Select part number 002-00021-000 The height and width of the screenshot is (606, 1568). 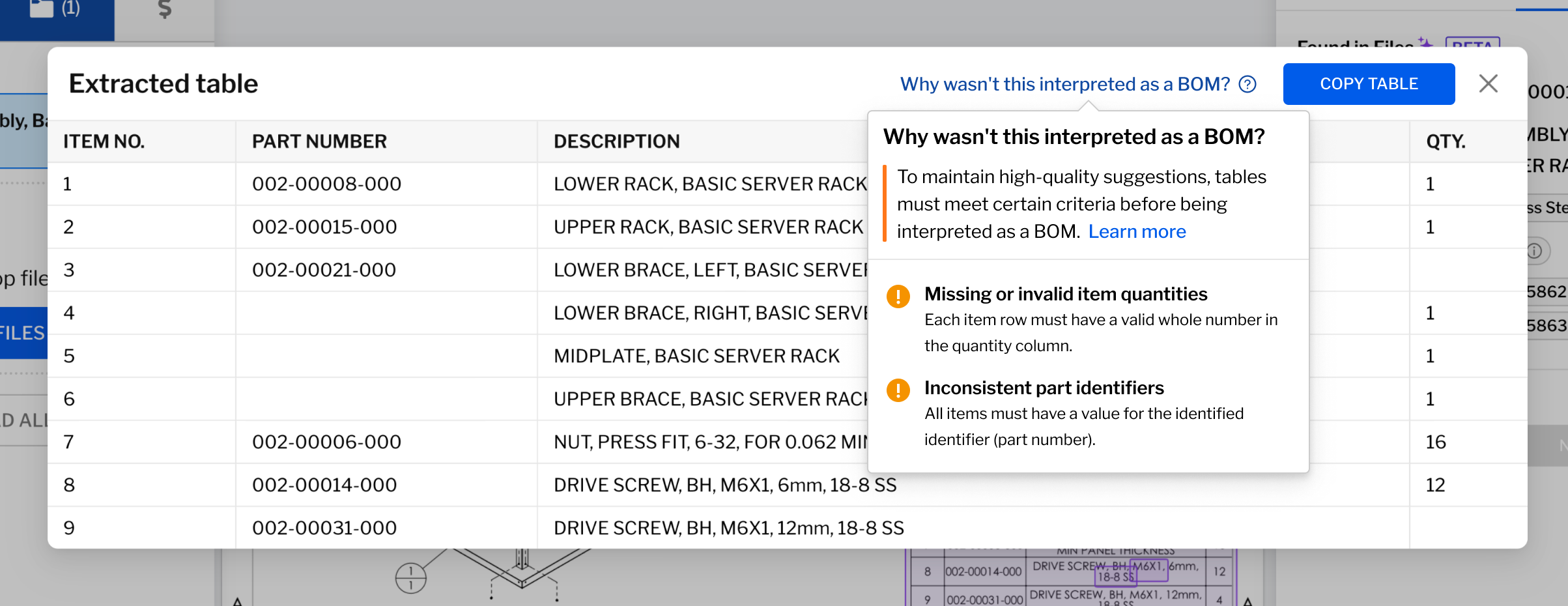pos(324,270)
